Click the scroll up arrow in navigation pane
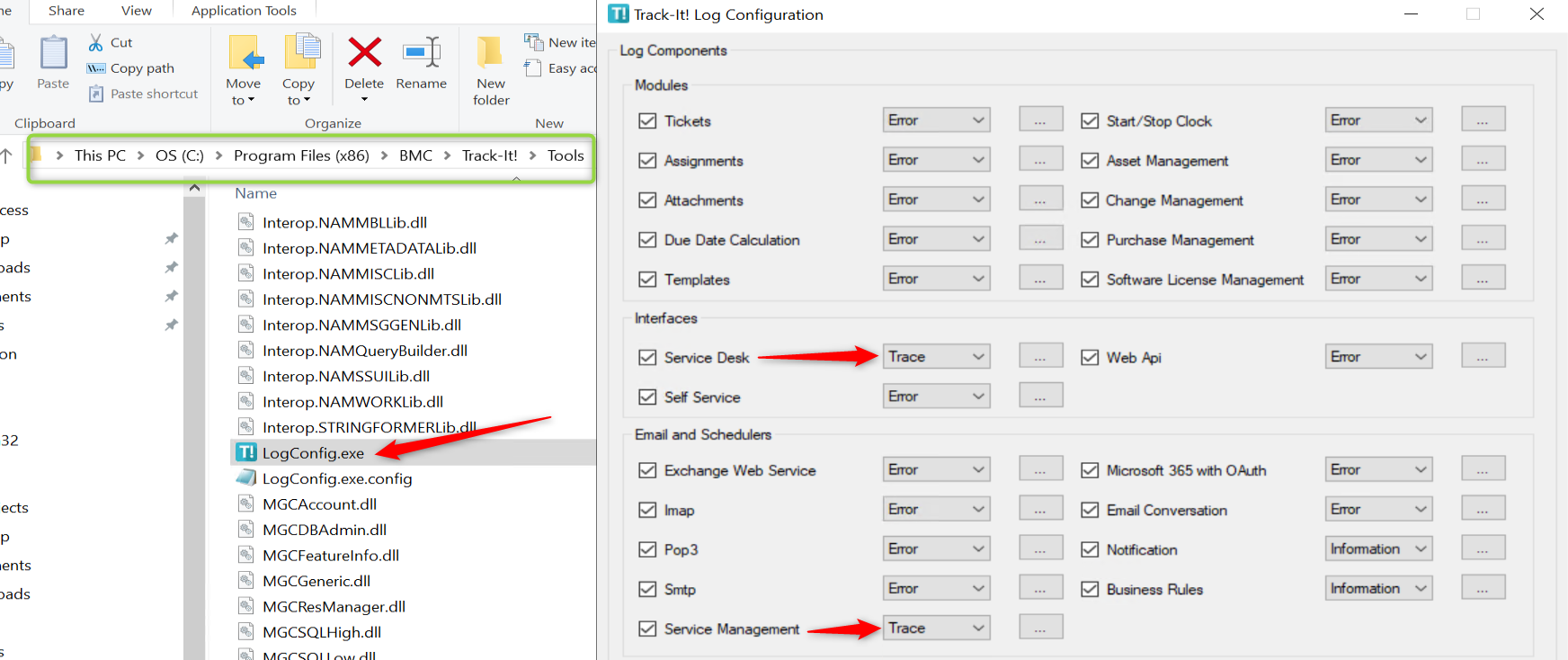1568x660 pixels. 194,188
